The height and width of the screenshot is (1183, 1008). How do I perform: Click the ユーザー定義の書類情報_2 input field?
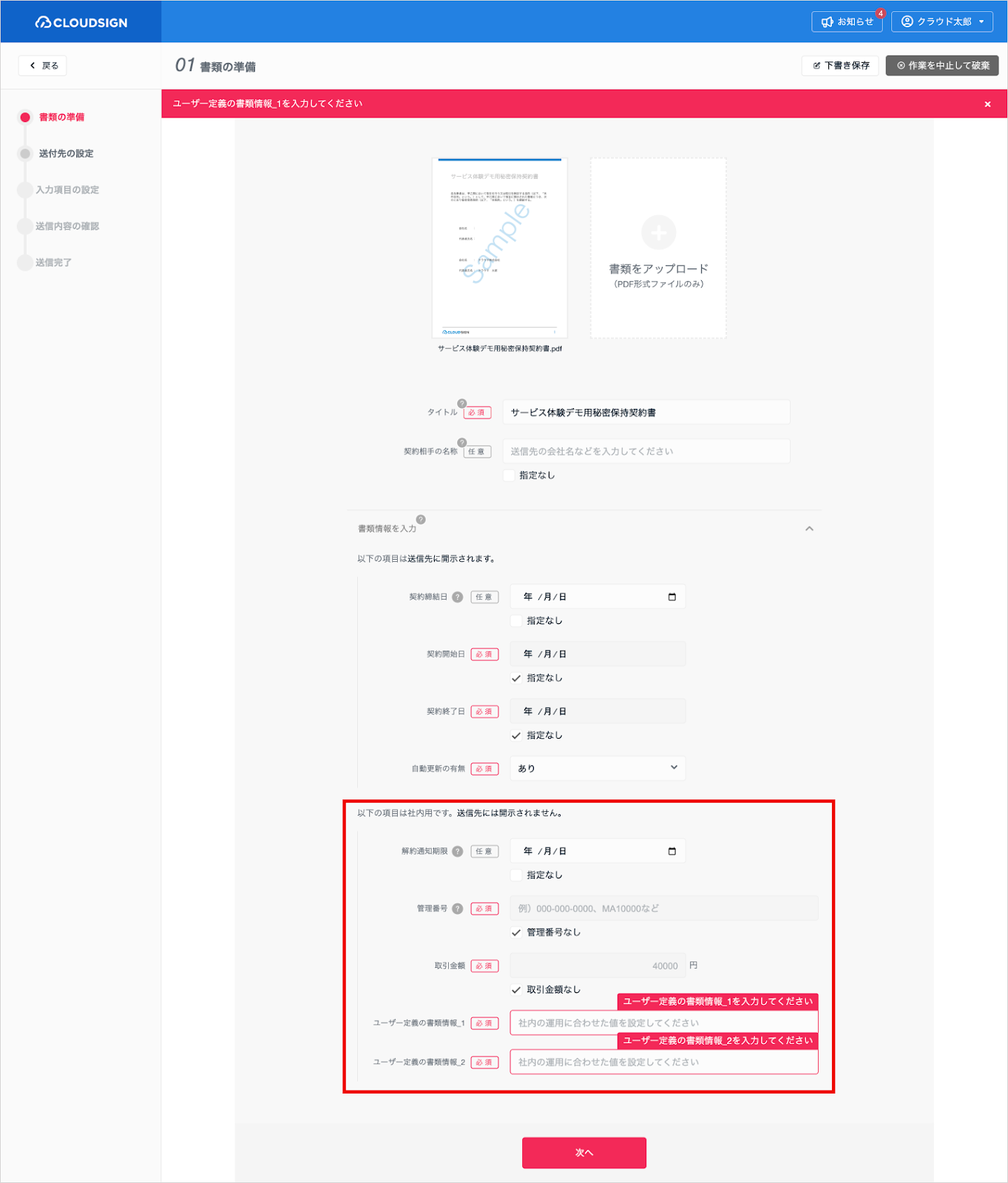click(664, 1062)
